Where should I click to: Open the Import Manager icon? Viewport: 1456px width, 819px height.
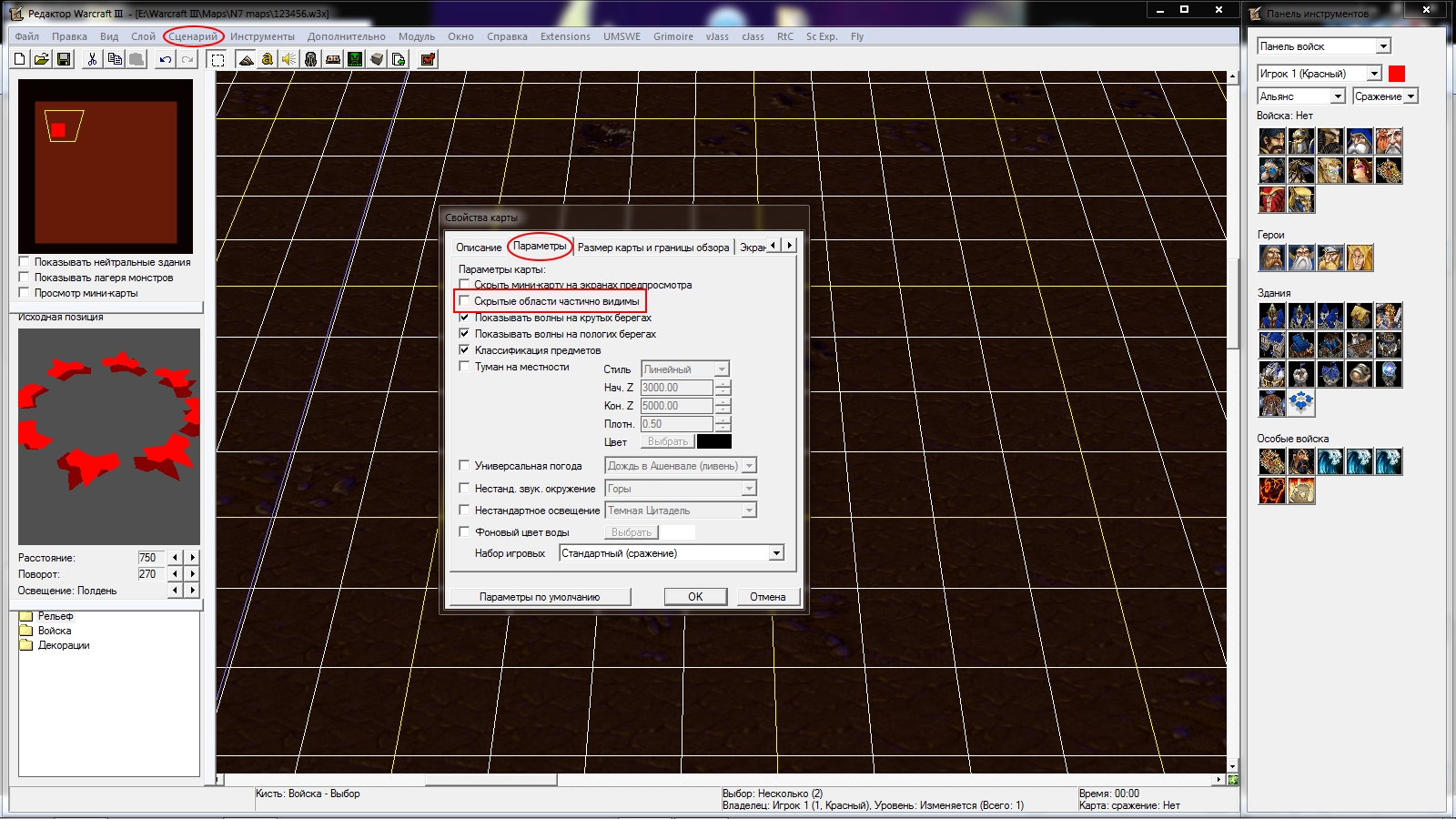tap(399, 59)
